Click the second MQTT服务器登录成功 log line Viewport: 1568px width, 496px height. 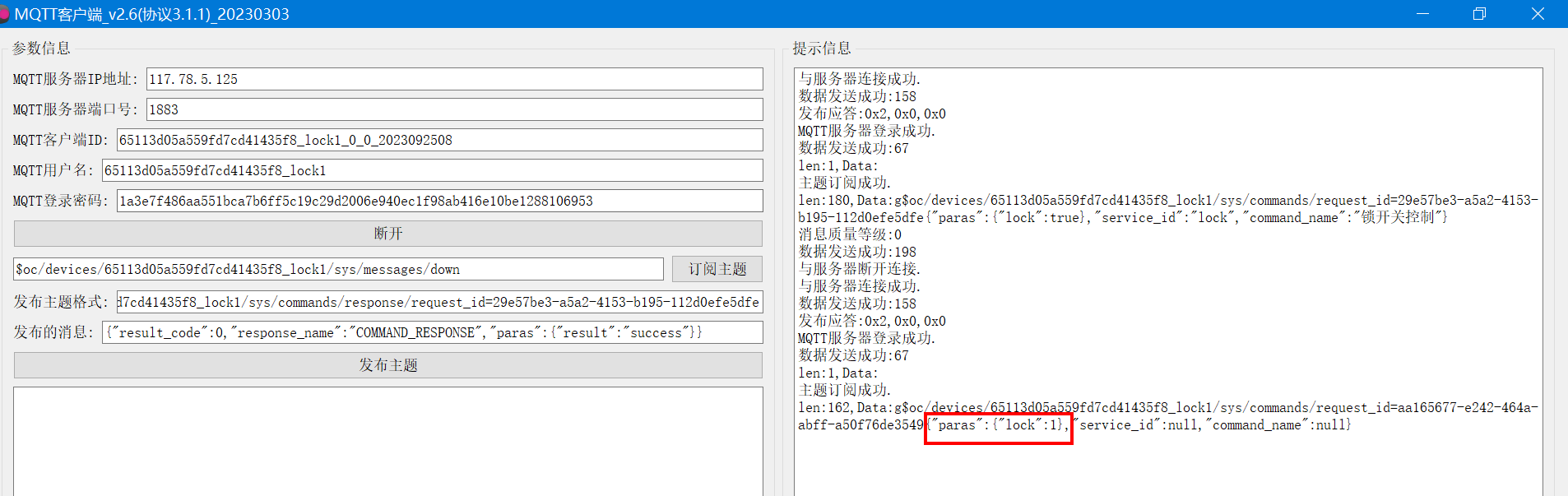[867, 338]
